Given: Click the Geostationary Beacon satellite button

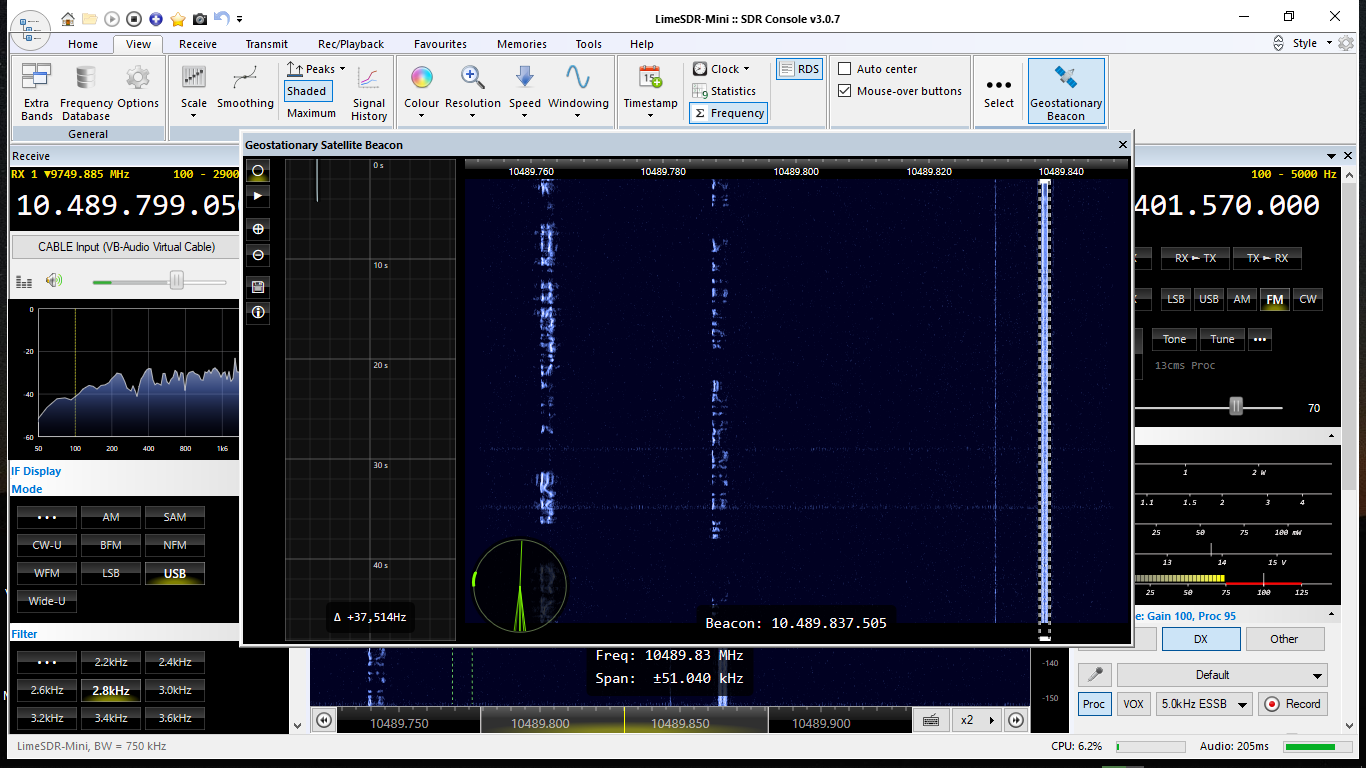Looking at the screenshot, I should pyautogui.click(x=1066, y=91).
